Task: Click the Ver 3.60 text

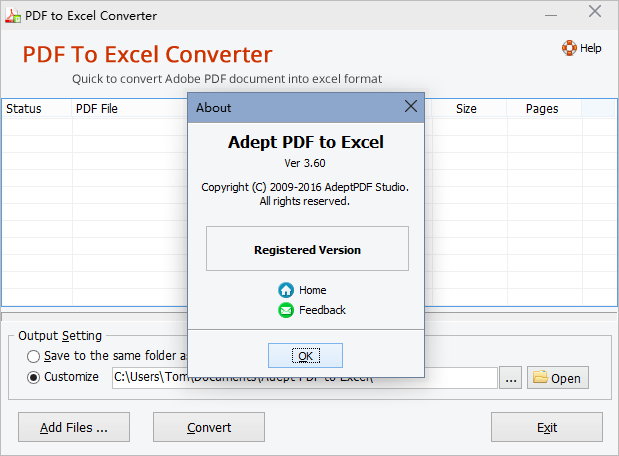Action: (305, 163)
